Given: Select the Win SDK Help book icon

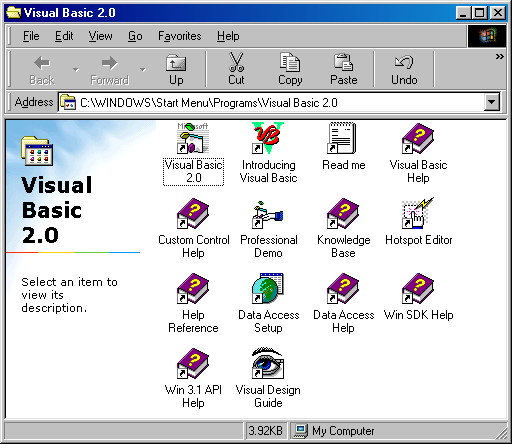Looking at the screenshot, I should [418, 288].
